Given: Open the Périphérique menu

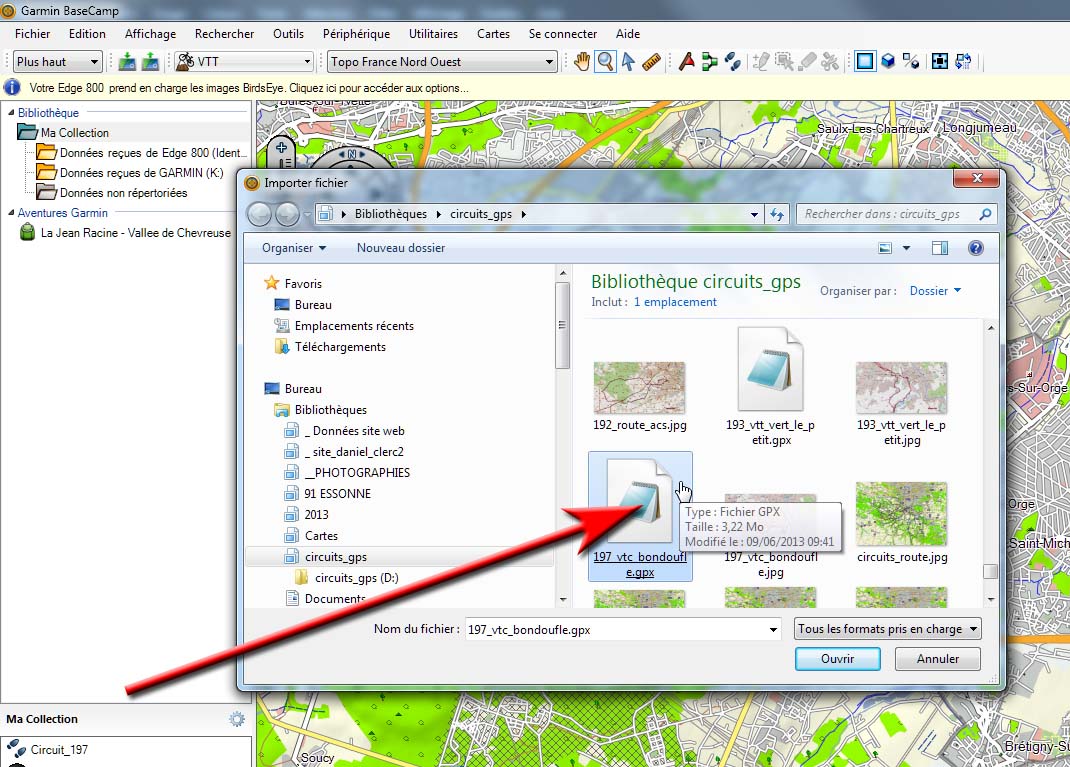Looking at the screenshot, I should click(356, 33).
